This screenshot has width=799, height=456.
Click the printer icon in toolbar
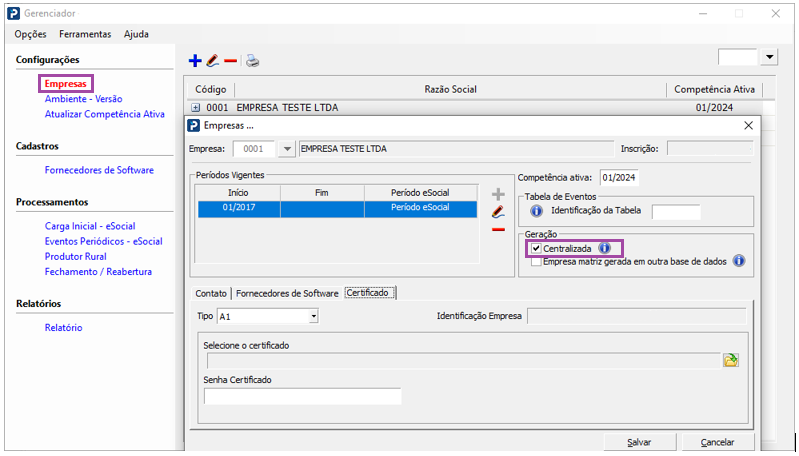[x=252, y=61]
